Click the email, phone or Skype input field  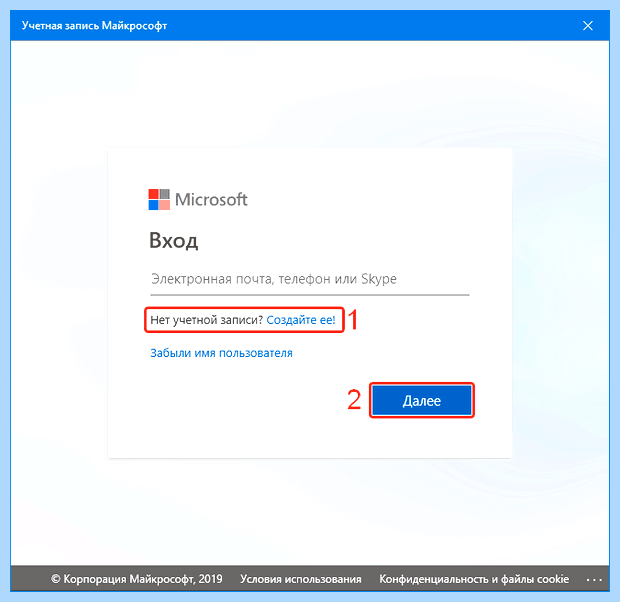coord(310,280)
